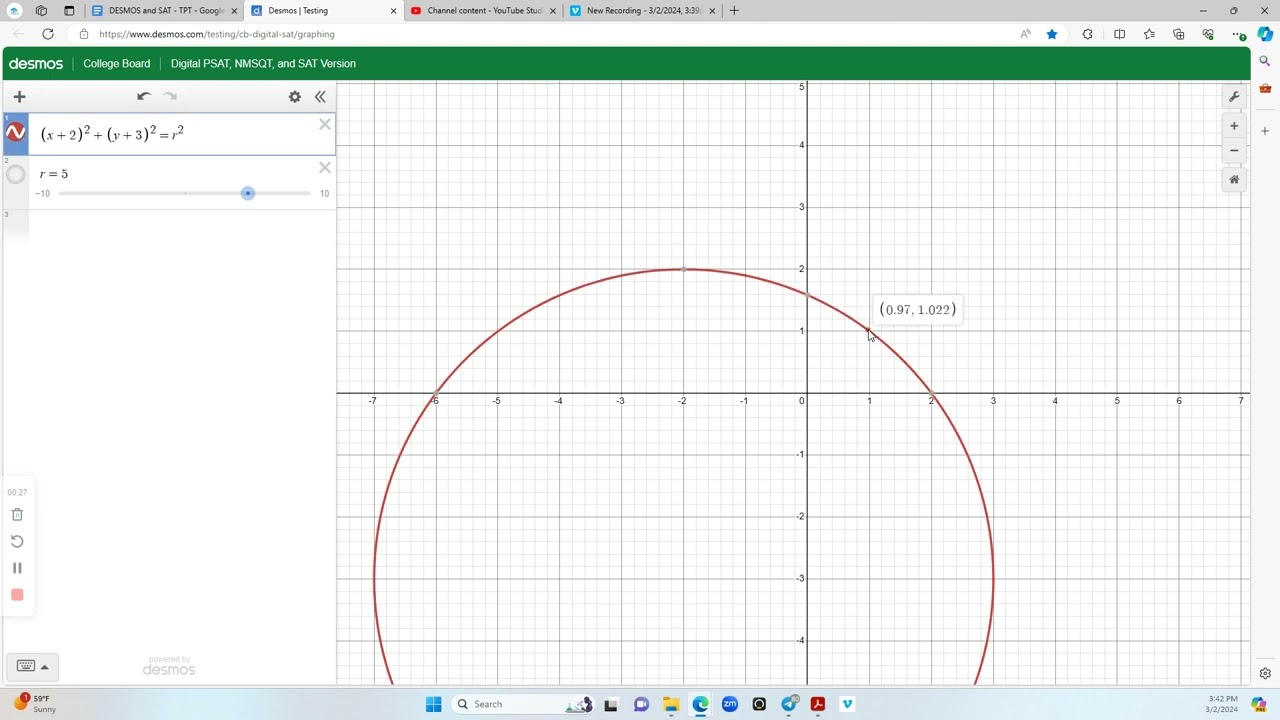The height and width of the screenshot is (720, 1280).
Task: Redo the expression edit
Action: pyautogui.click(x=170, y=97)
